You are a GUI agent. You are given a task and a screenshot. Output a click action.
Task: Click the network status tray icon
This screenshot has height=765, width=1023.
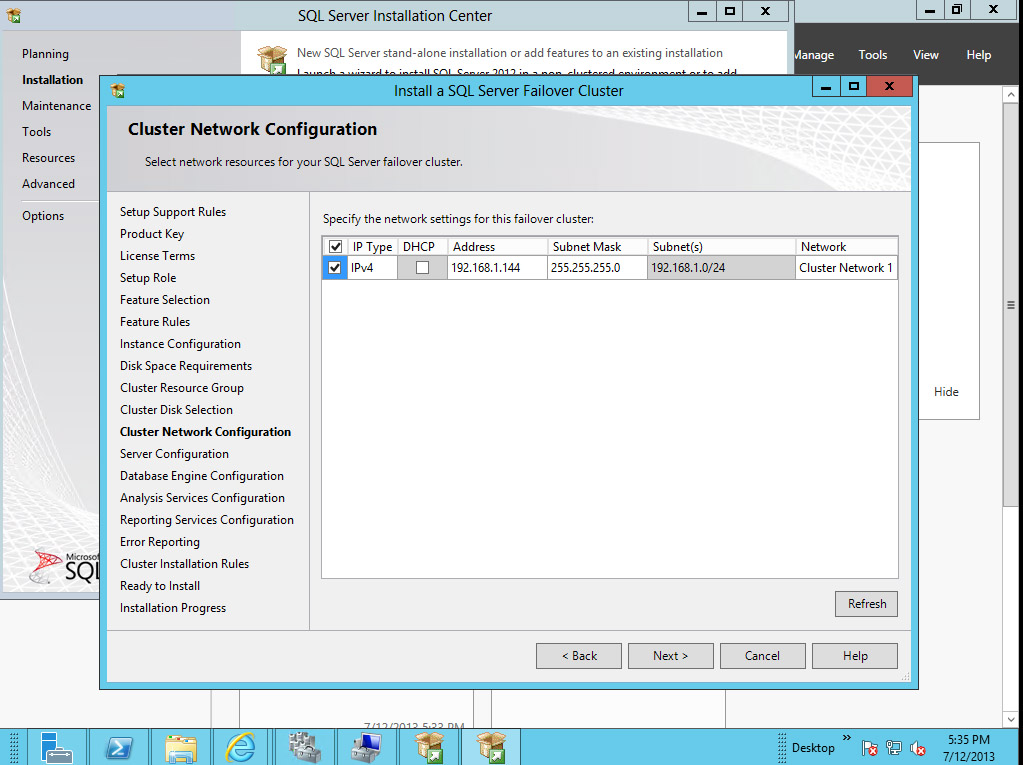click(x=893, y=747)
